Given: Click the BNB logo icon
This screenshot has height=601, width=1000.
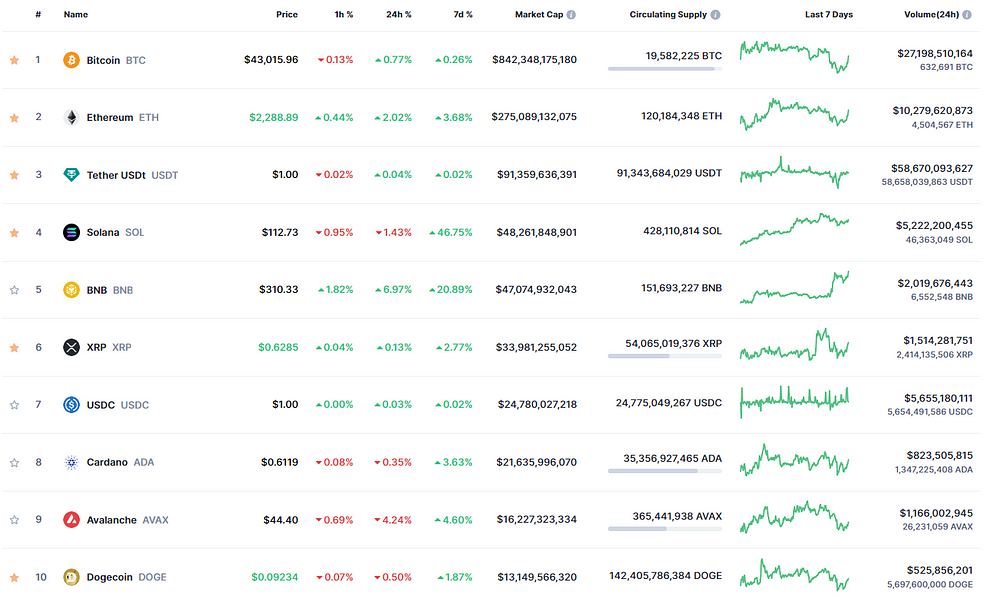Looking at the screenshot, I should click(71, 290).
